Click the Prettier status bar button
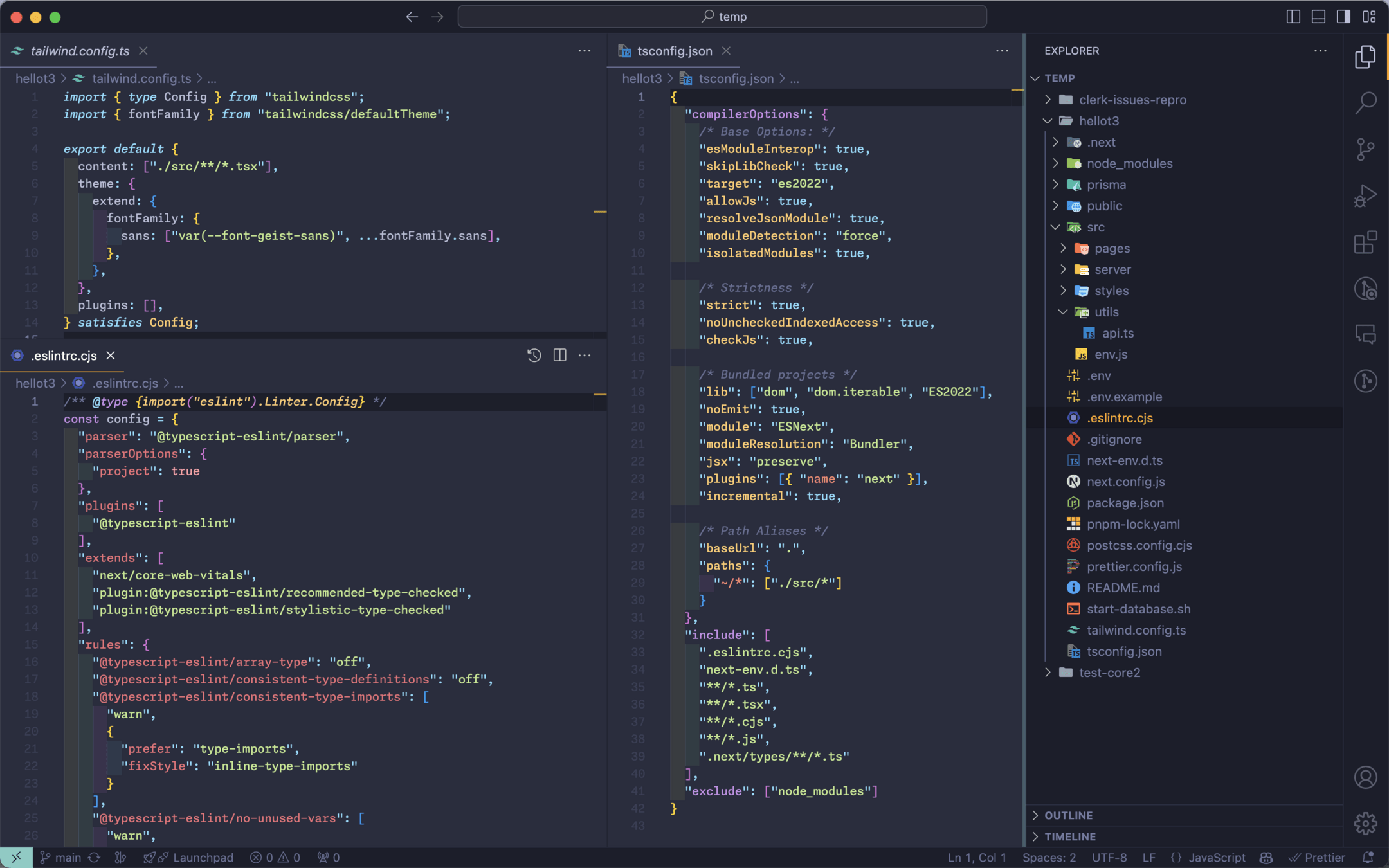 point(1316,857)
